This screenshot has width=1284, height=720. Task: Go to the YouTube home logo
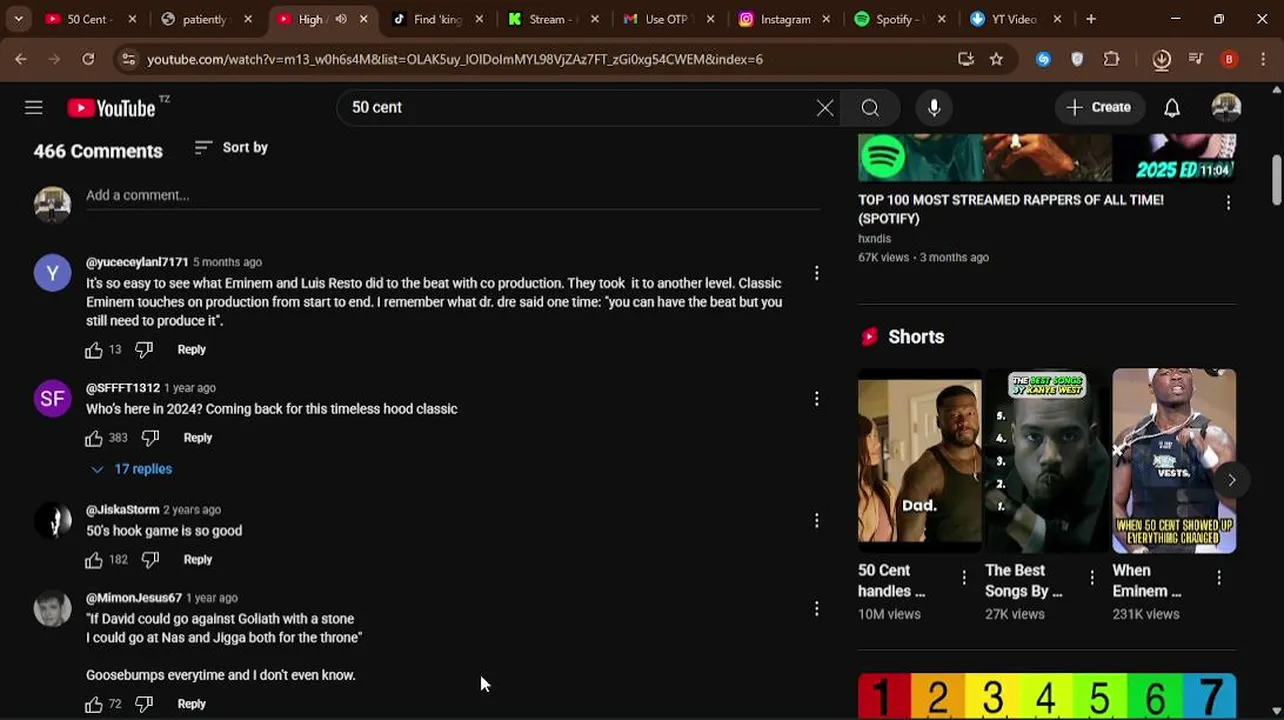[x=111, y=108]
